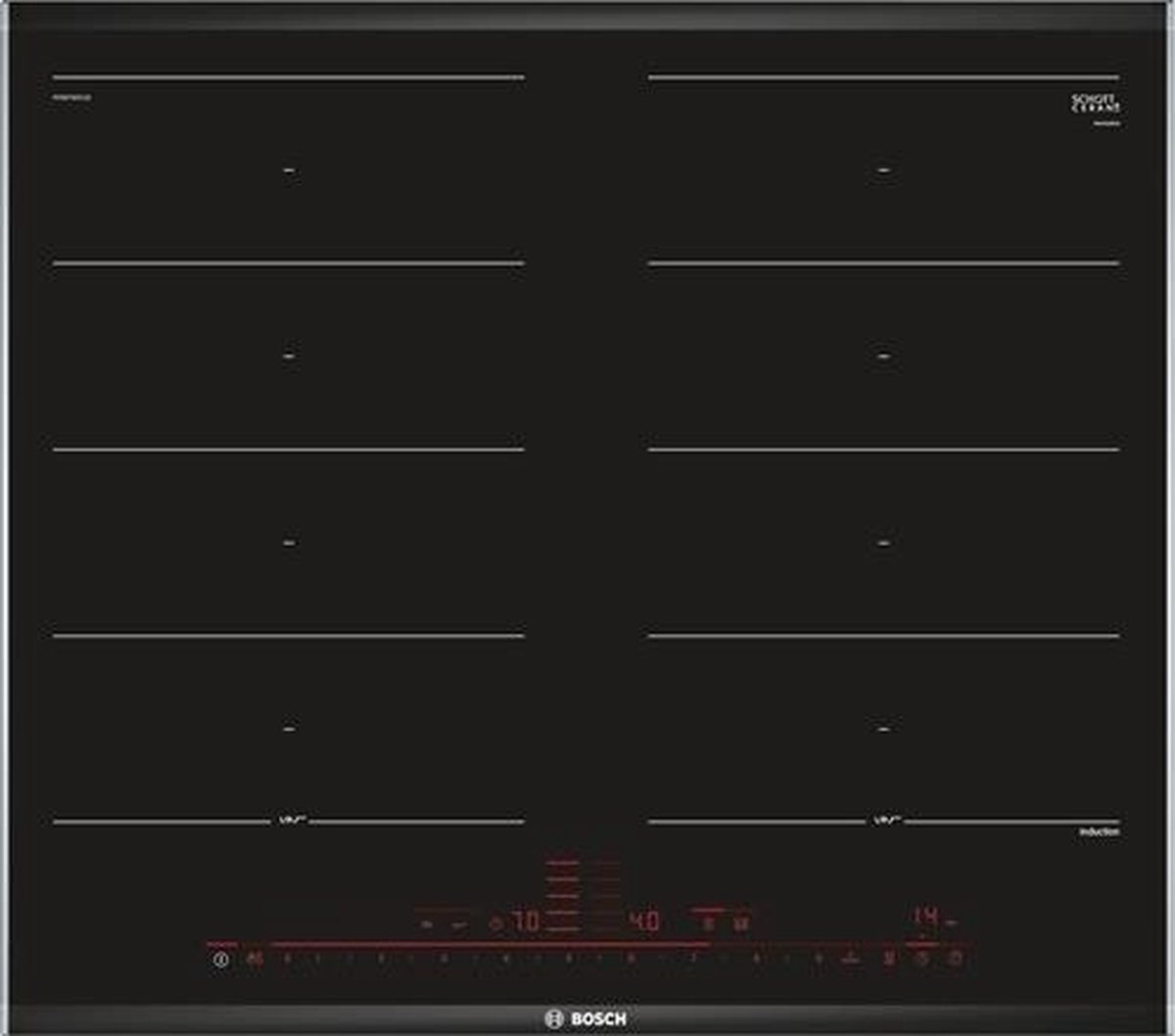Tap the timer display reading 14
This screenshot has width=1175, height=1036.
[924, 918]
